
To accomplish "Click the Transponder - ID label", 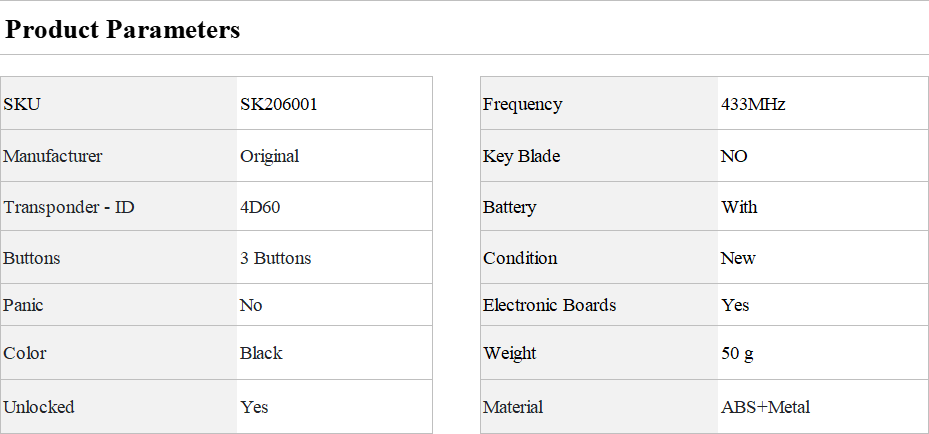I will (x=69, y=207).
